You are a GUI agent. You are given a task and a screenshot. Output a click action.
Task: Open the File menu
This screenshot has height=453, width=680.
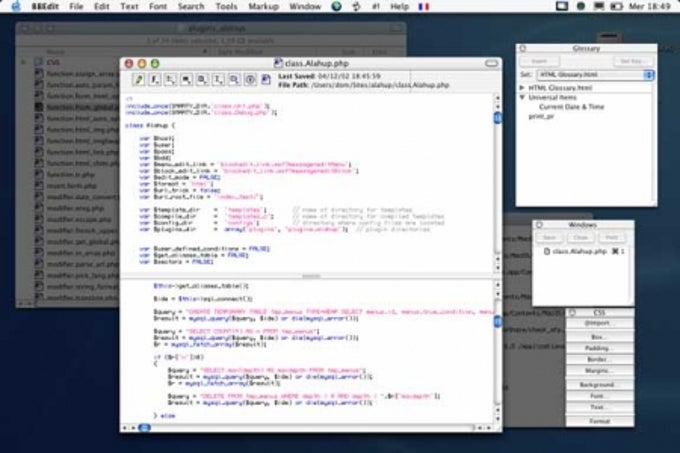pyautogui.click(x=76, y=7)
